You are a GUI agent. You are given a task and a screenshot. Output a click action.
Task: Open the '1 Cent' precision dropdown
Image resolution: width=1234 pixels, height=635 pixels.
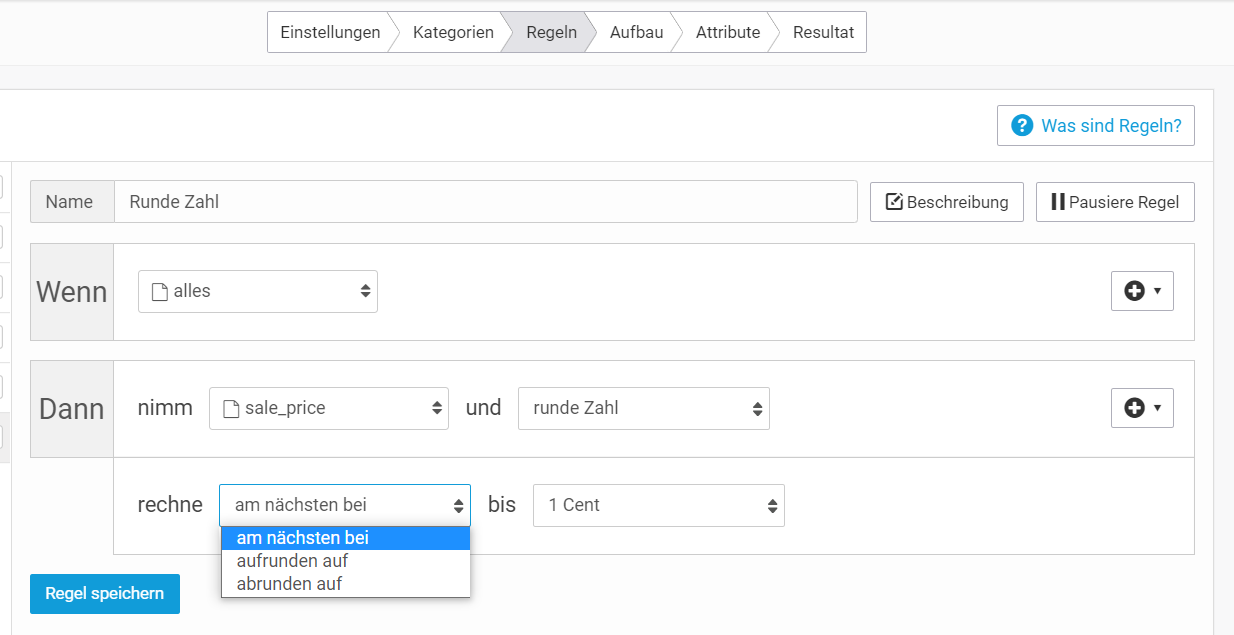click(659, 505)
